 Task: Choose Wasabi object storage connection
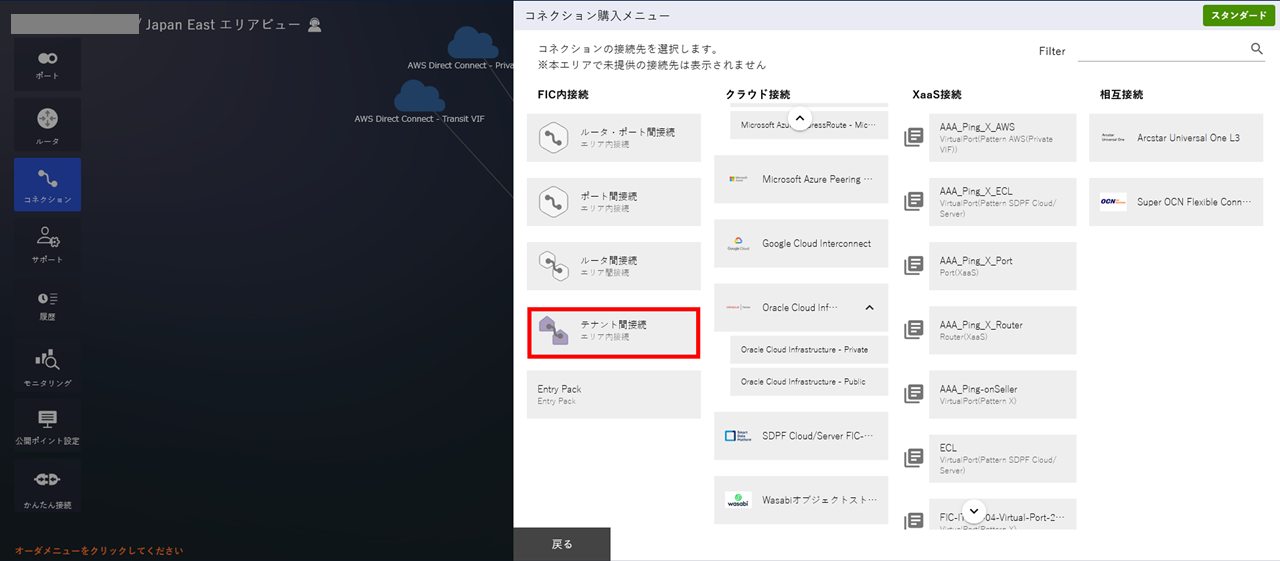coord(801,500)
